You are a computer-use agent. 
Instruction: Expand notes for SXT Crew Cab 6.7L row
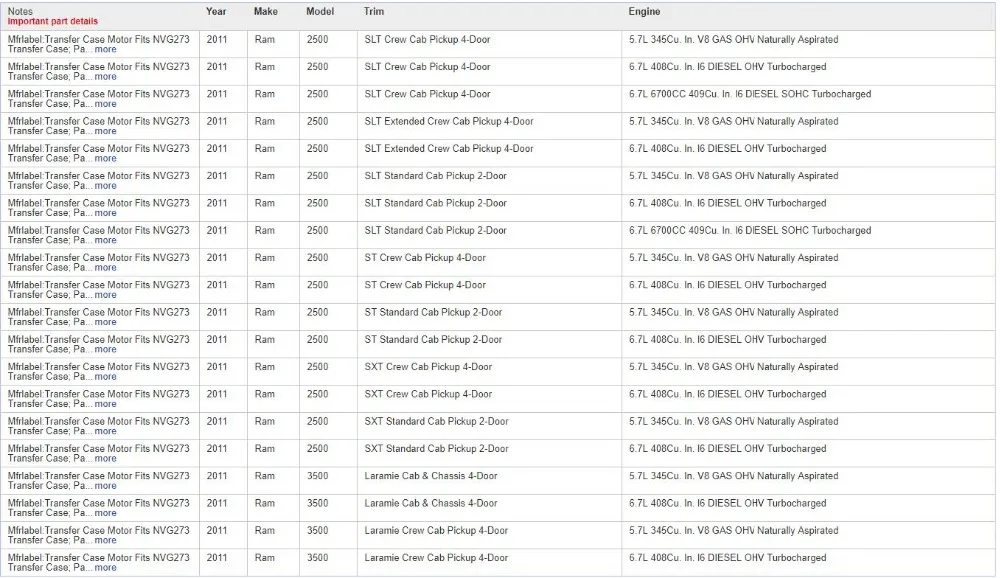pos(105,404)
